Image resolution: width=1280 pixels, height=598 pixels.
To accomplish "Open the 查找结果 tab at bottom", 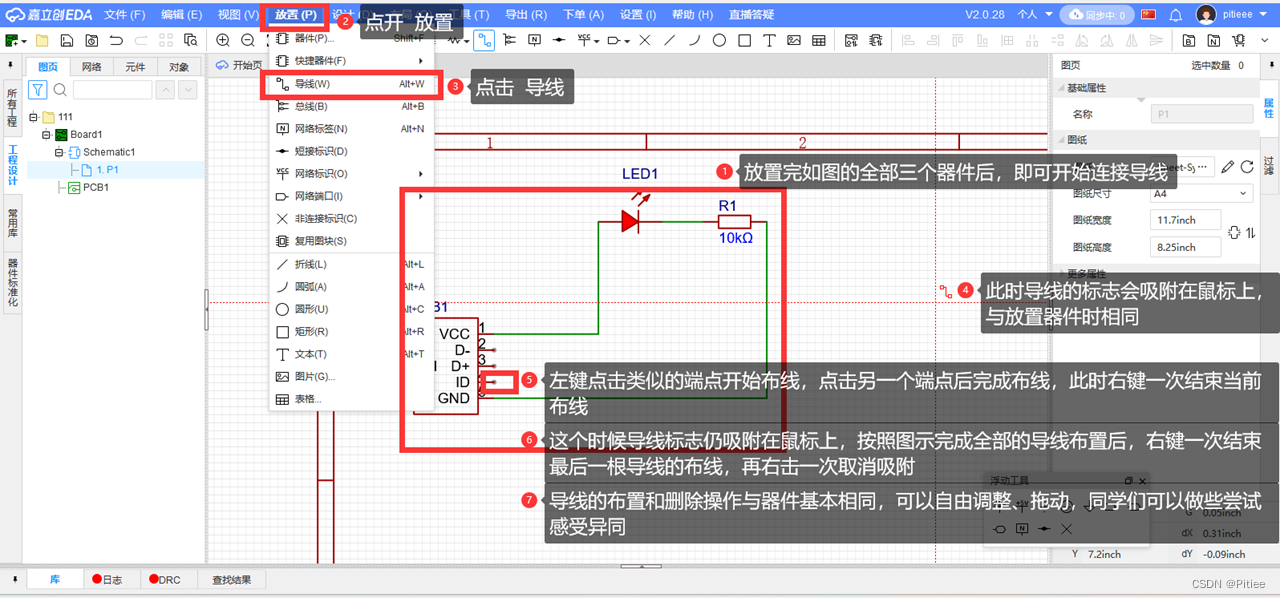I will click(x=231, y=580).
